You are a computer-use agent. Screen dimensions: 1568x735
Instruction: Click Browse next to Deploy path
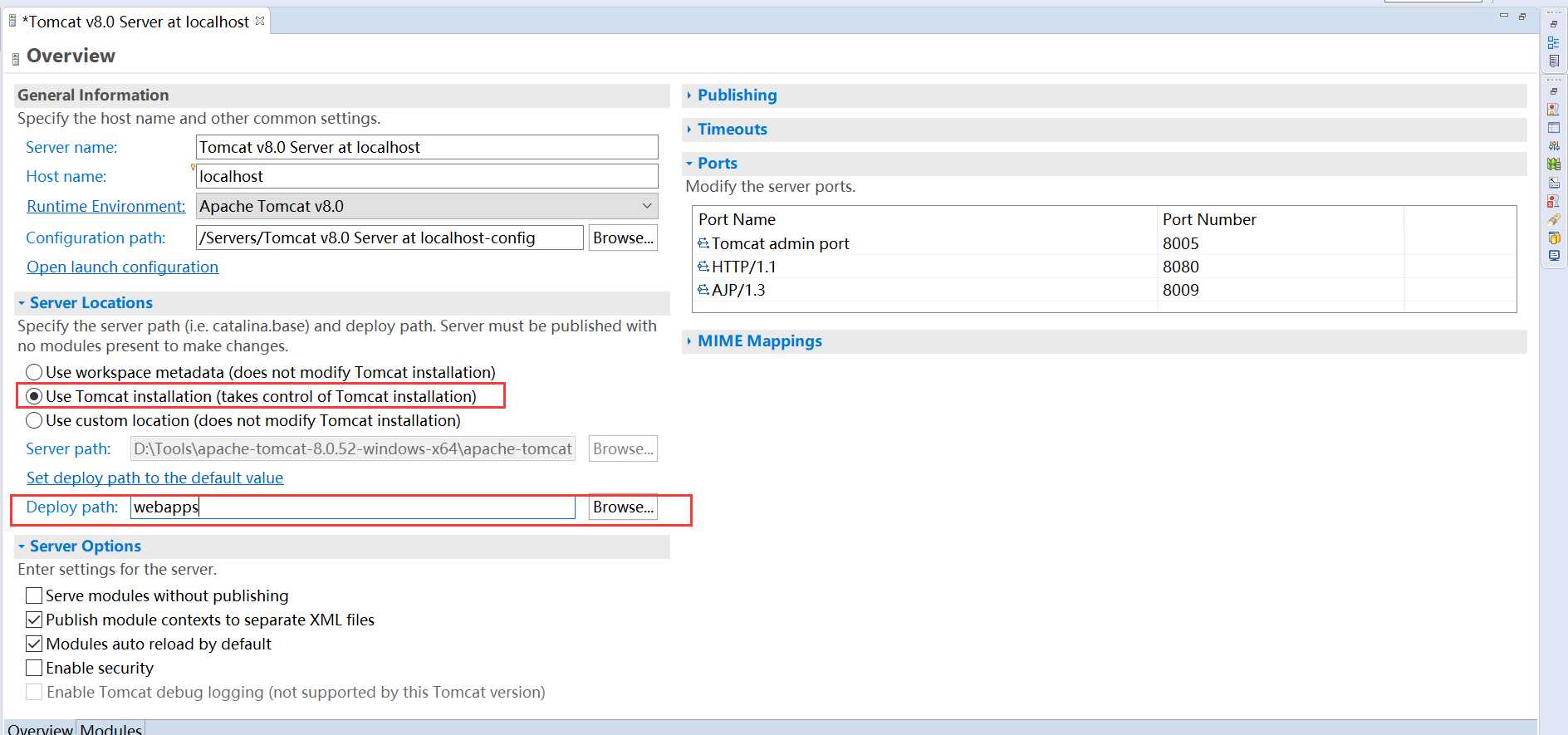click(x=623, y=507)
